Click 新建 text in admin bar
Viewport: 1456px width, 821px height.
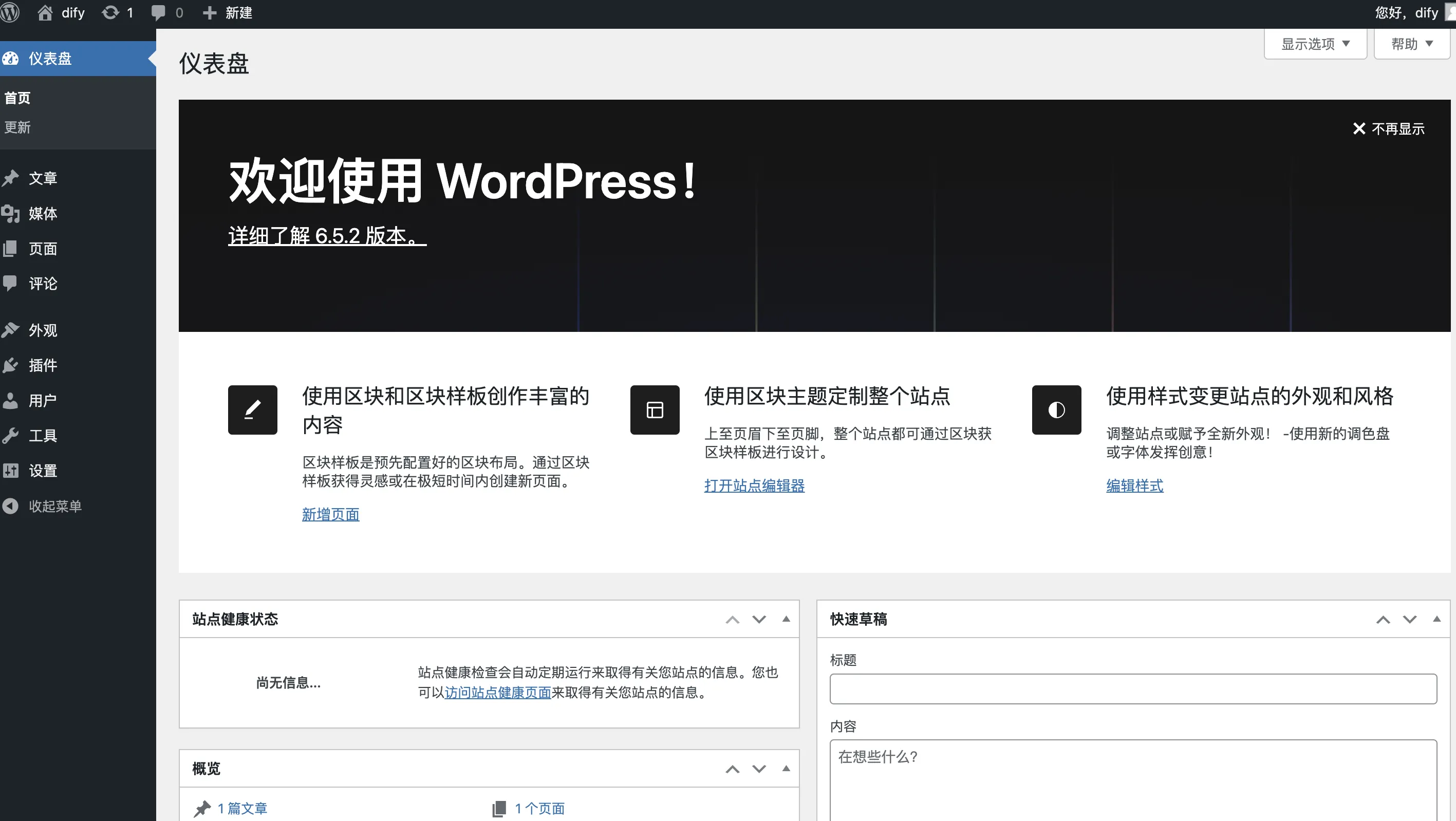click(238, 12)
